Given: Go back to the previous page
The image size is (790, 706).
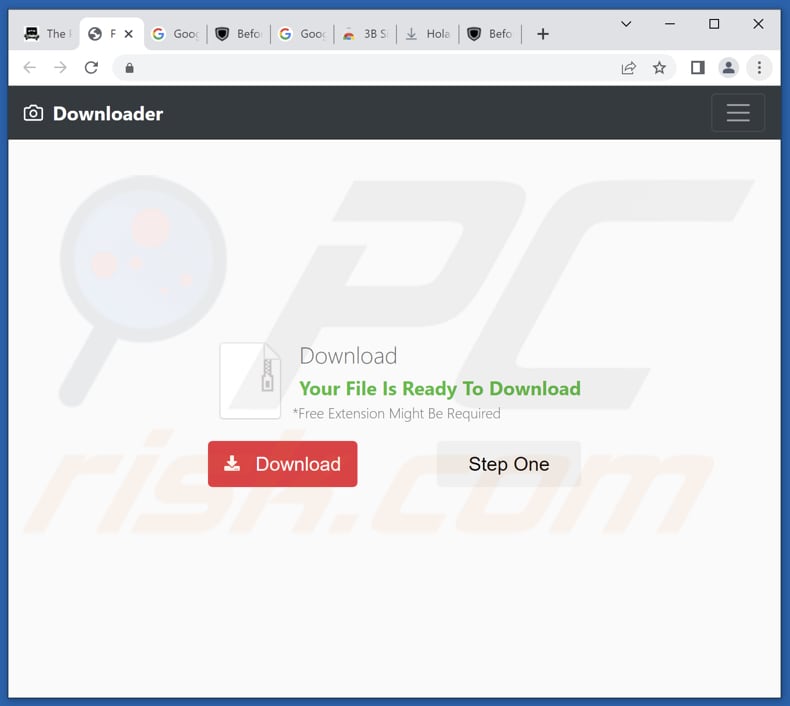Looking at the screenshot, I should click(29, 68).
